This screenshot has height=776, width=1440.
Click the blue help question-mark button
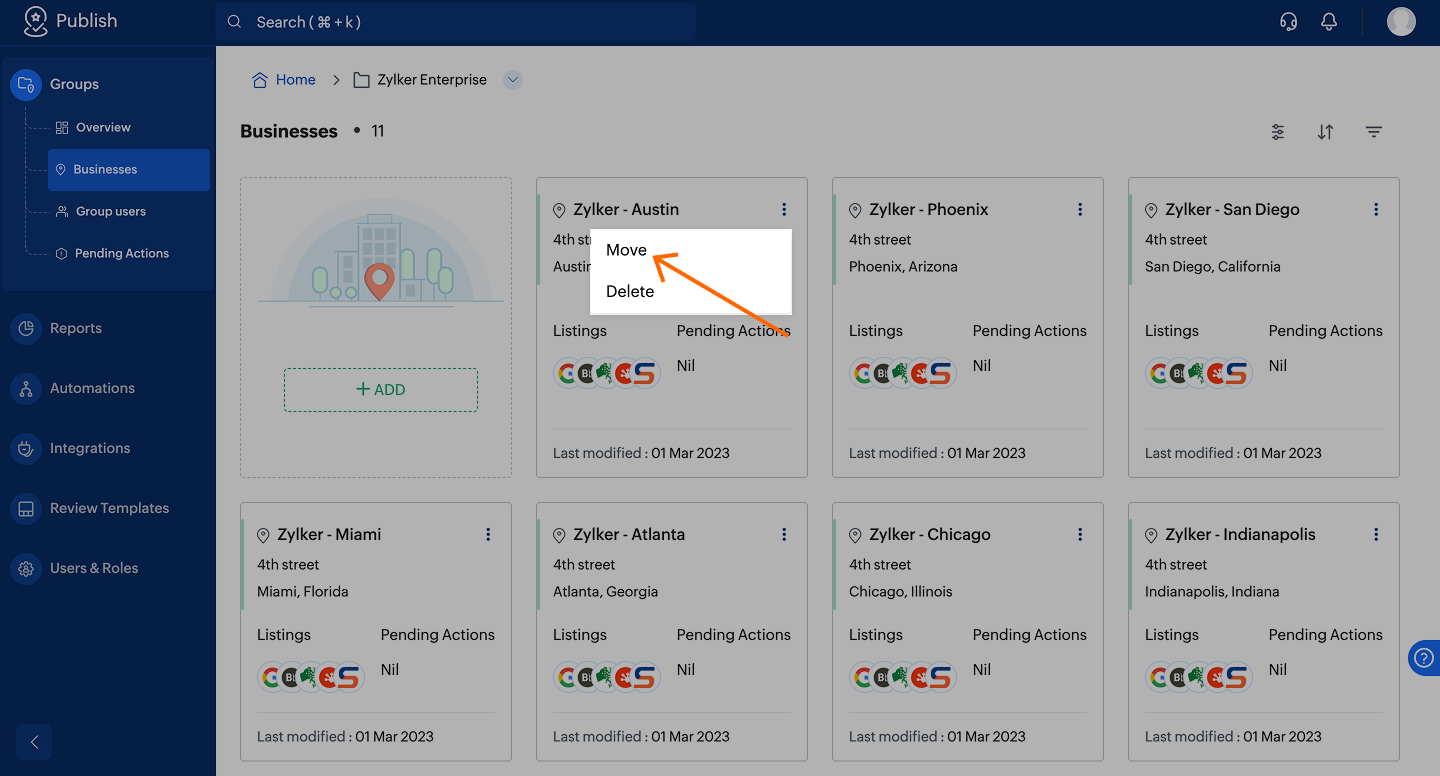(x=1423, y=657)
